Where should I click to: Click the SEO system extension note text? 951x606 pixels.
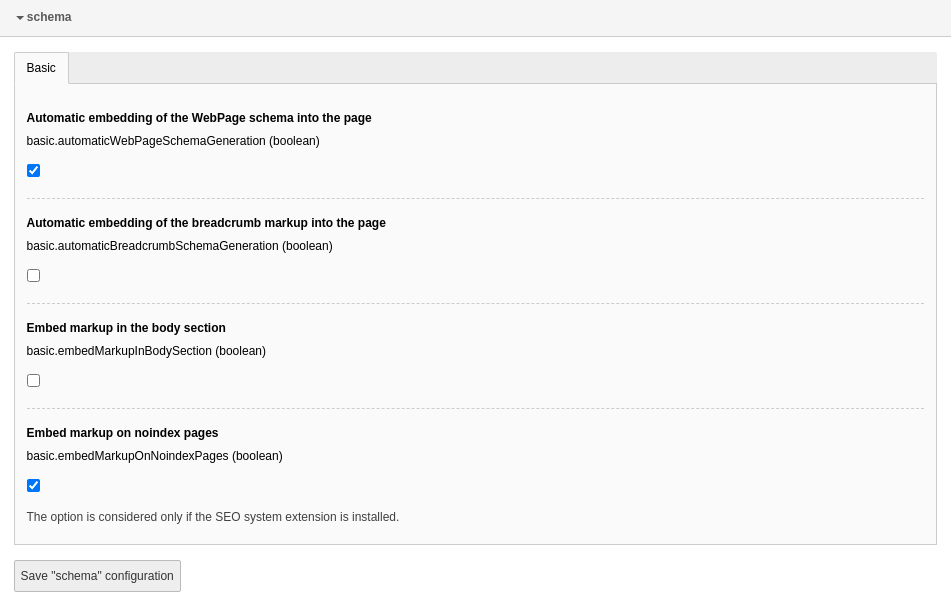(212, 517)
